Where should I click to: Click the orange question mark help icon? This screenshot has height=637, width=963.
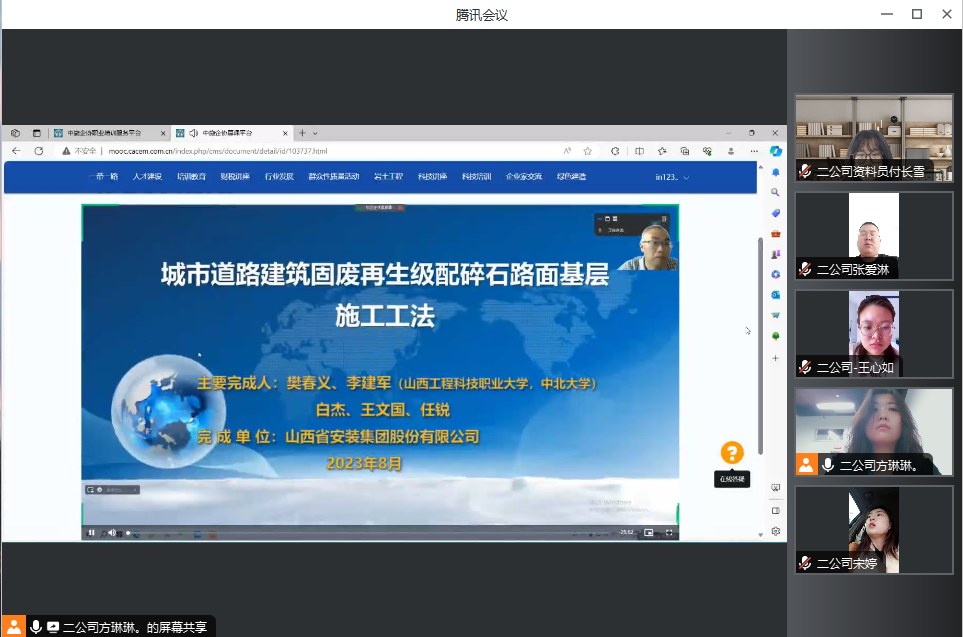coord(732,453)
